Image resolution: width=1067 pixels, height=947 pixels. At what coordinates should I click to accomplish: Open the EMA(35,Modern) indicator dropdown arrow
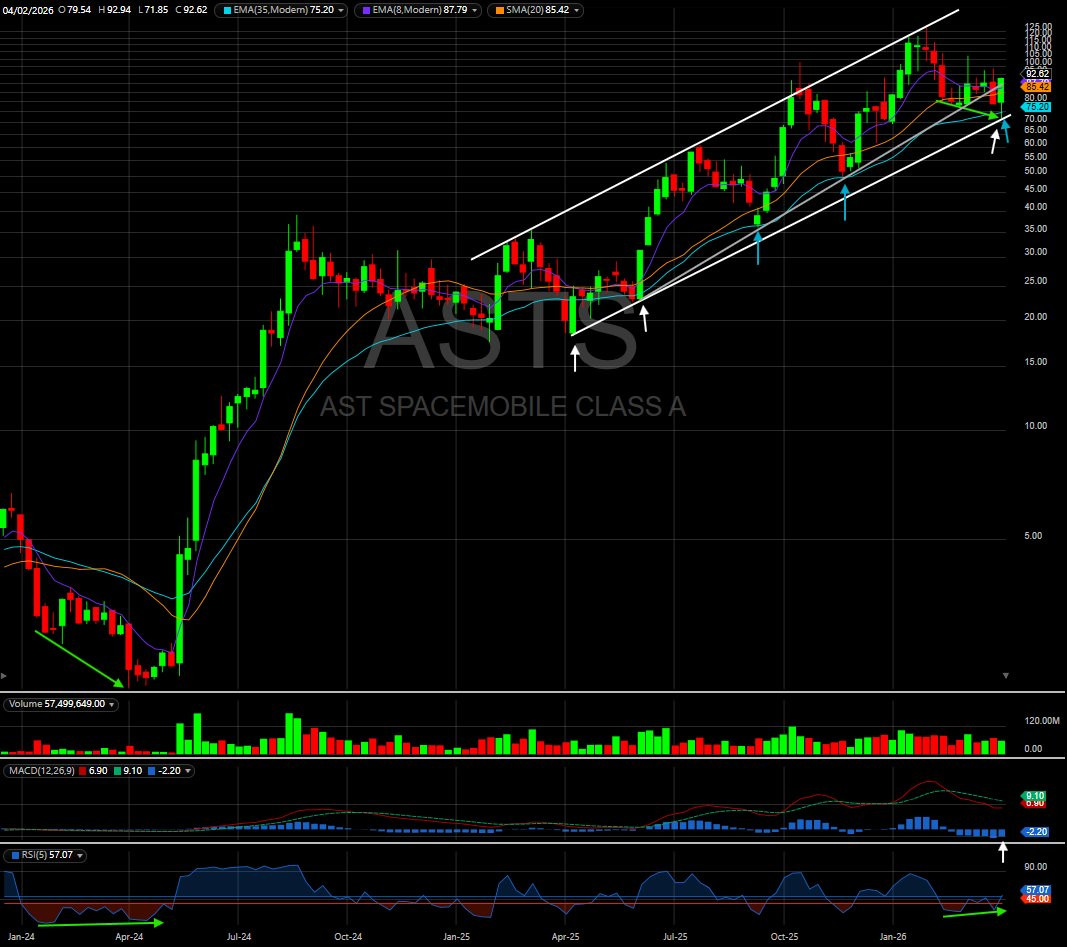(341, 10)
